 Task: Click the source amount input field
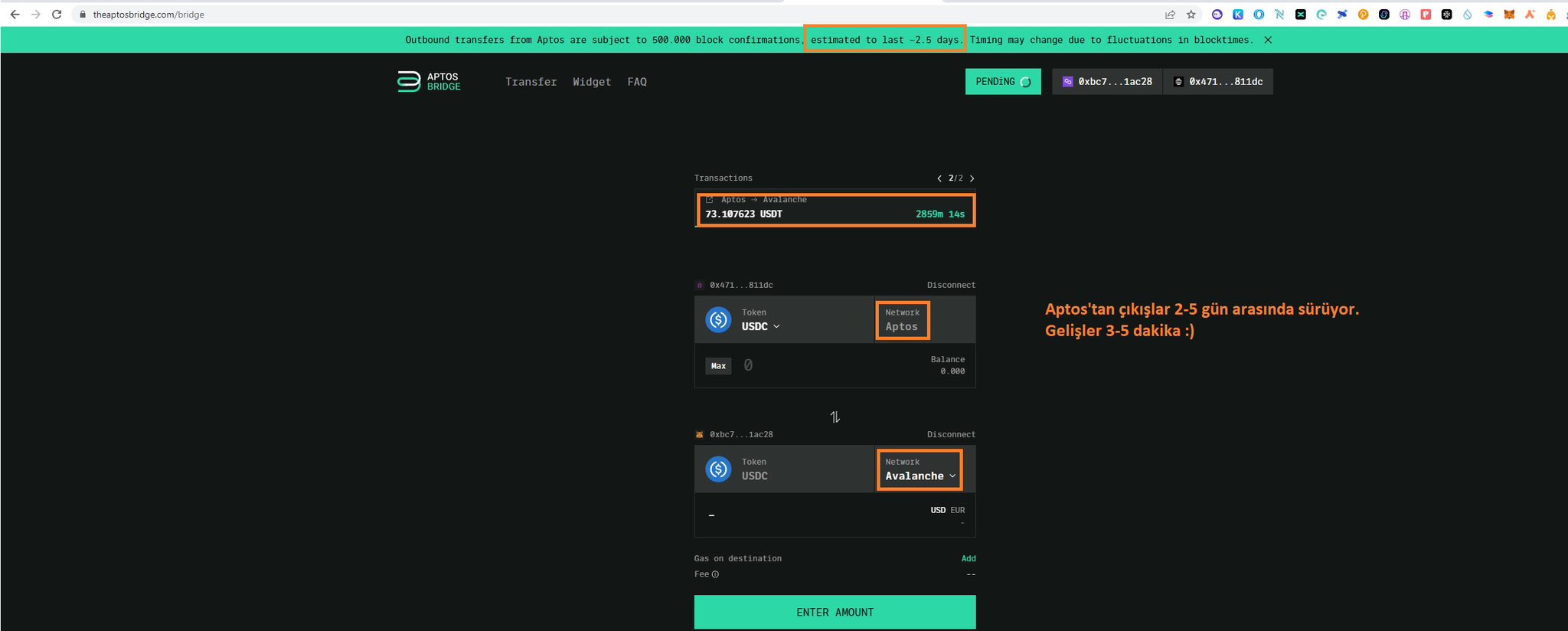827,366
